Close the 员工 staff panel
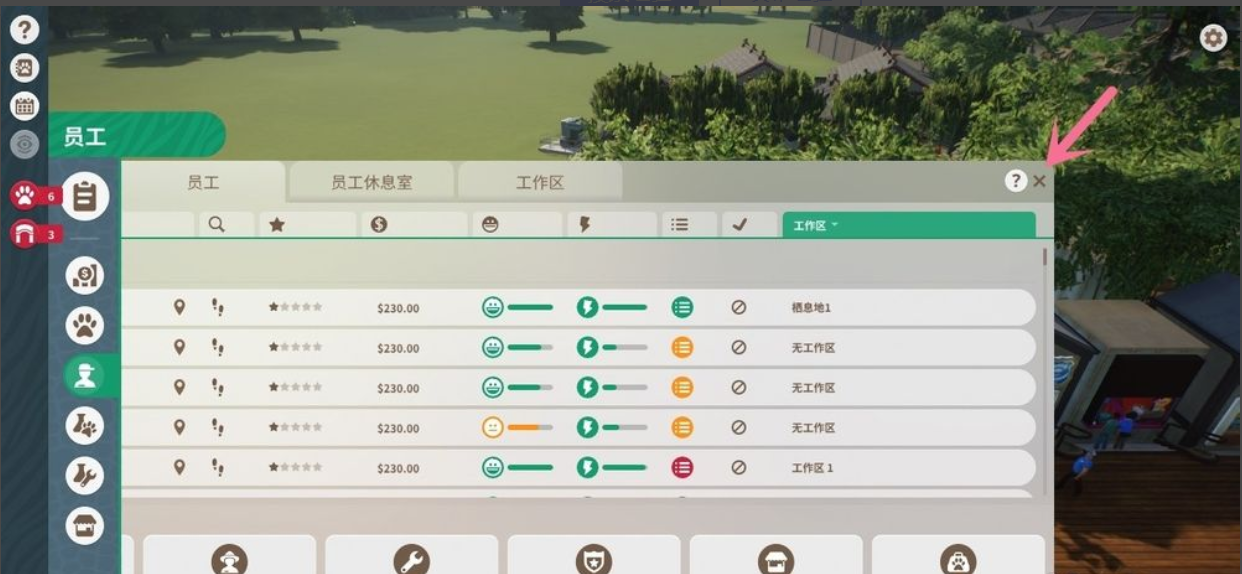The height and width of the screenshot is (574, 1242). click(x=1040, y=181)
